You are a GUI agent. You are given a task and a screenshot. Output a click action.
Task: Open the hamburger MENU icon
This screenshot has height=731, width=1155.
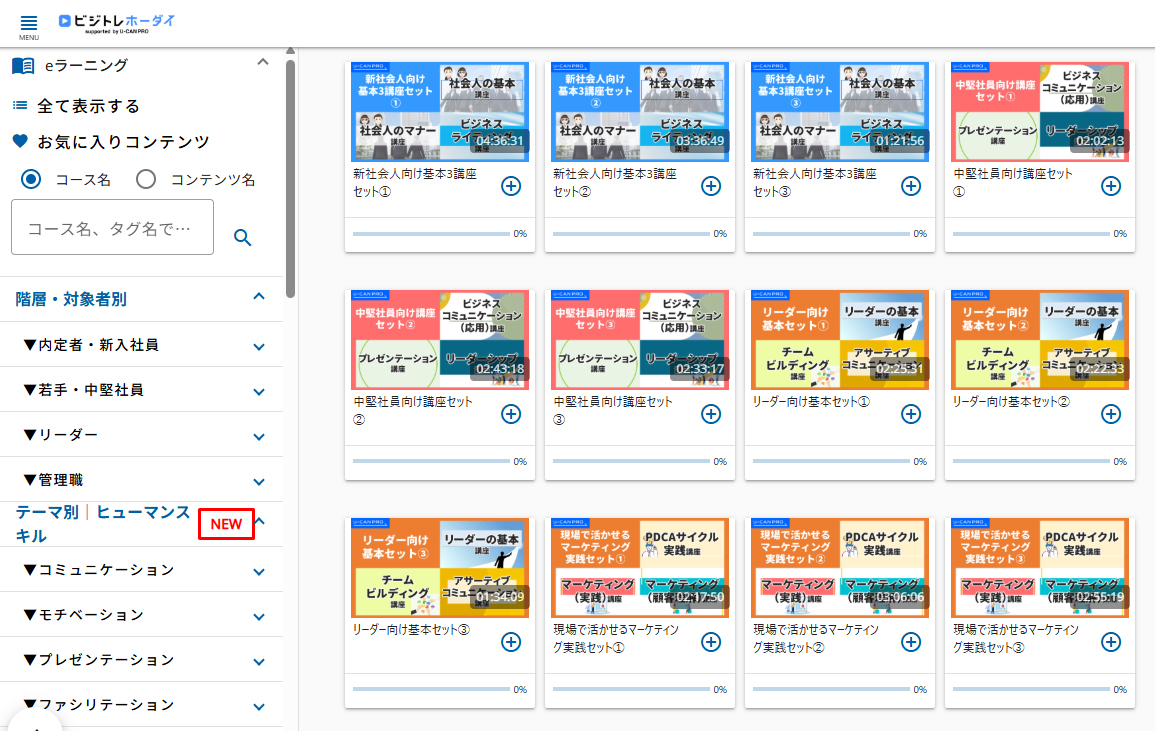(x=28, y=23)
